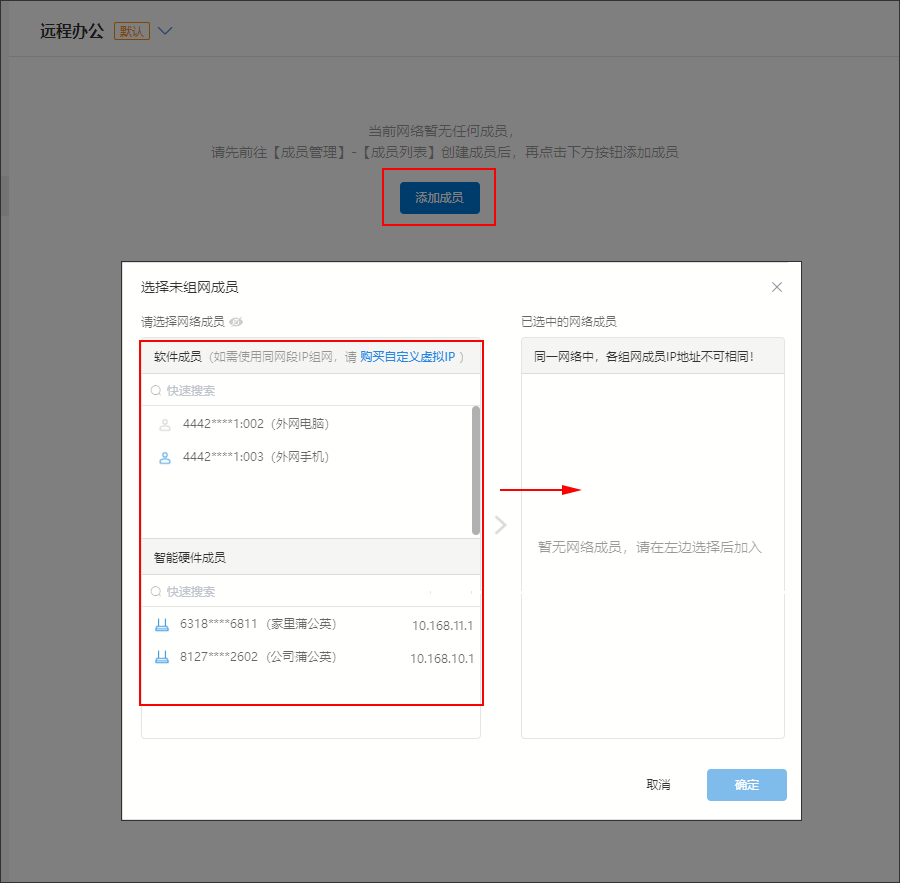Image resolution: width=900 pixels, height=883 pixels.
Task: Click IP address 10.168.10.1
Action: [x=442, y=659]
